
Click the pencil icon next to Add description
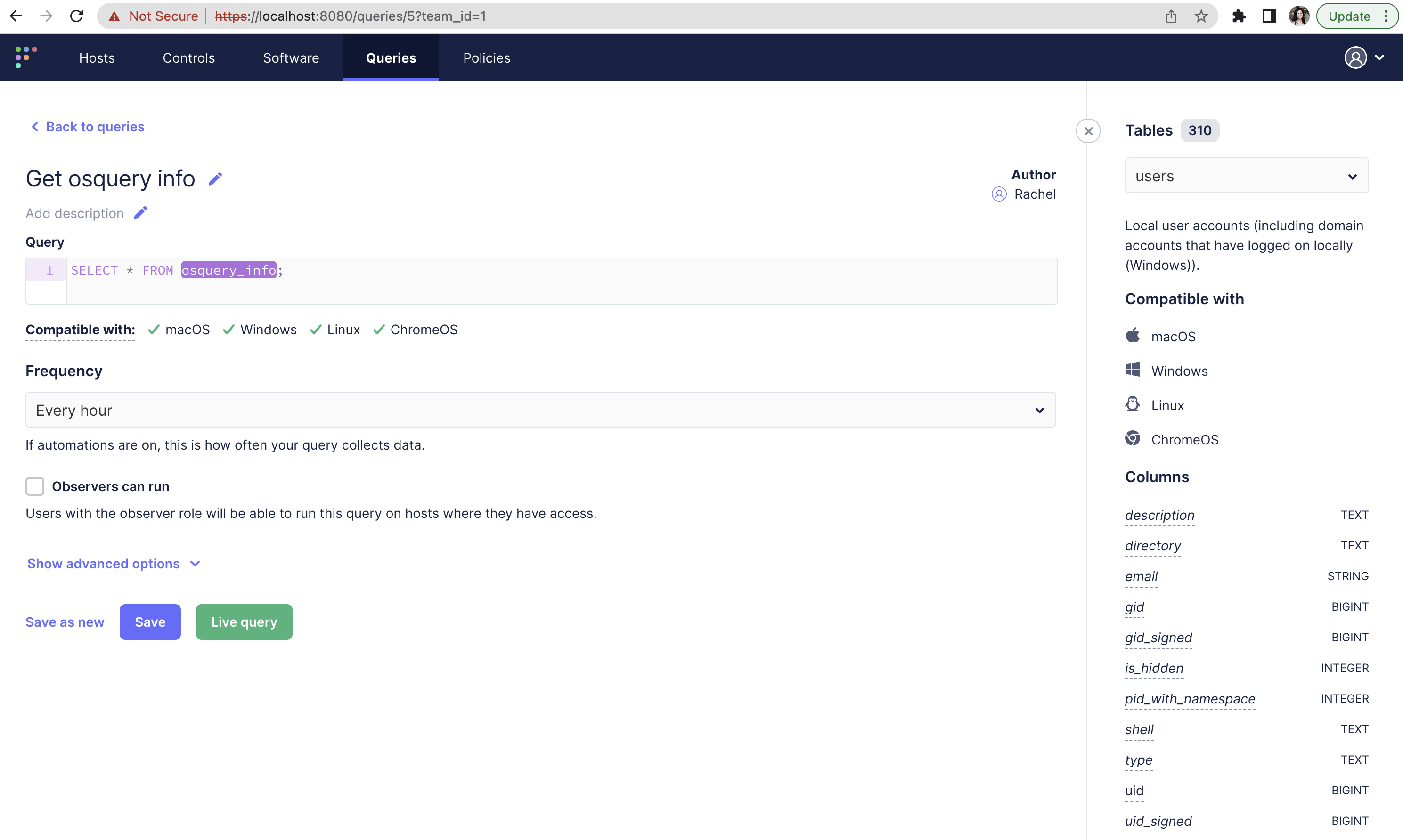pyautogui.click(x=140, y=213)
